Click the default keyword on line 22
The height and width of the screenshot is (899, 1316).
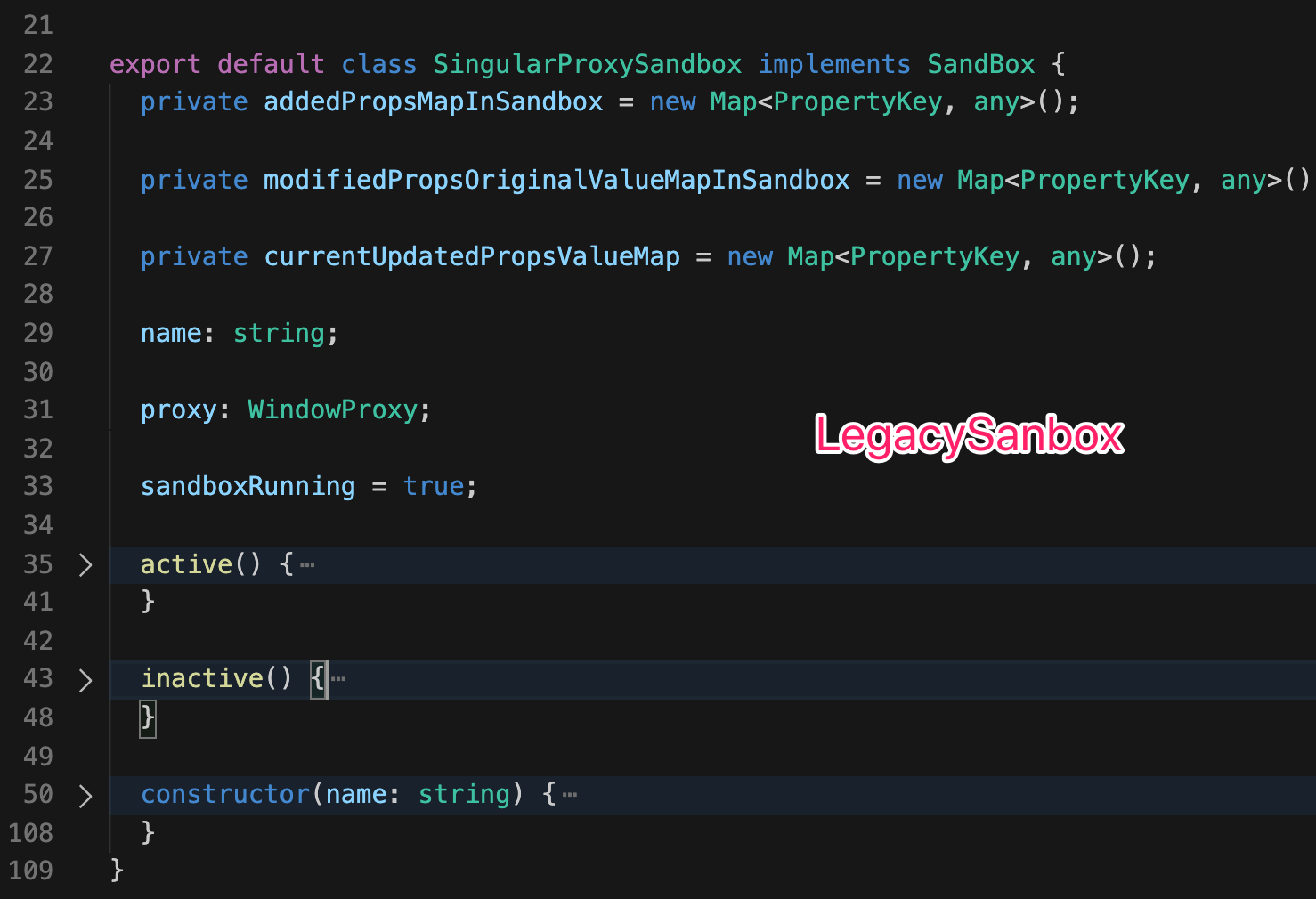point(272,64)
